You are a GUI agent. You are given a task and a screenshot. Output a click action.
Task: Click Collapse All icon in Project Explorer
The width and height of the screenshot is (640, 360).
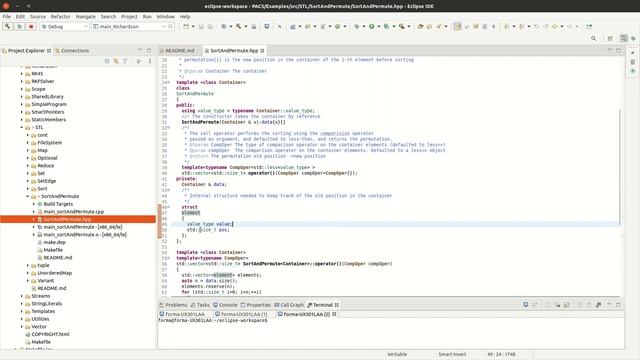pyautogui.click(x=107, y=61)
